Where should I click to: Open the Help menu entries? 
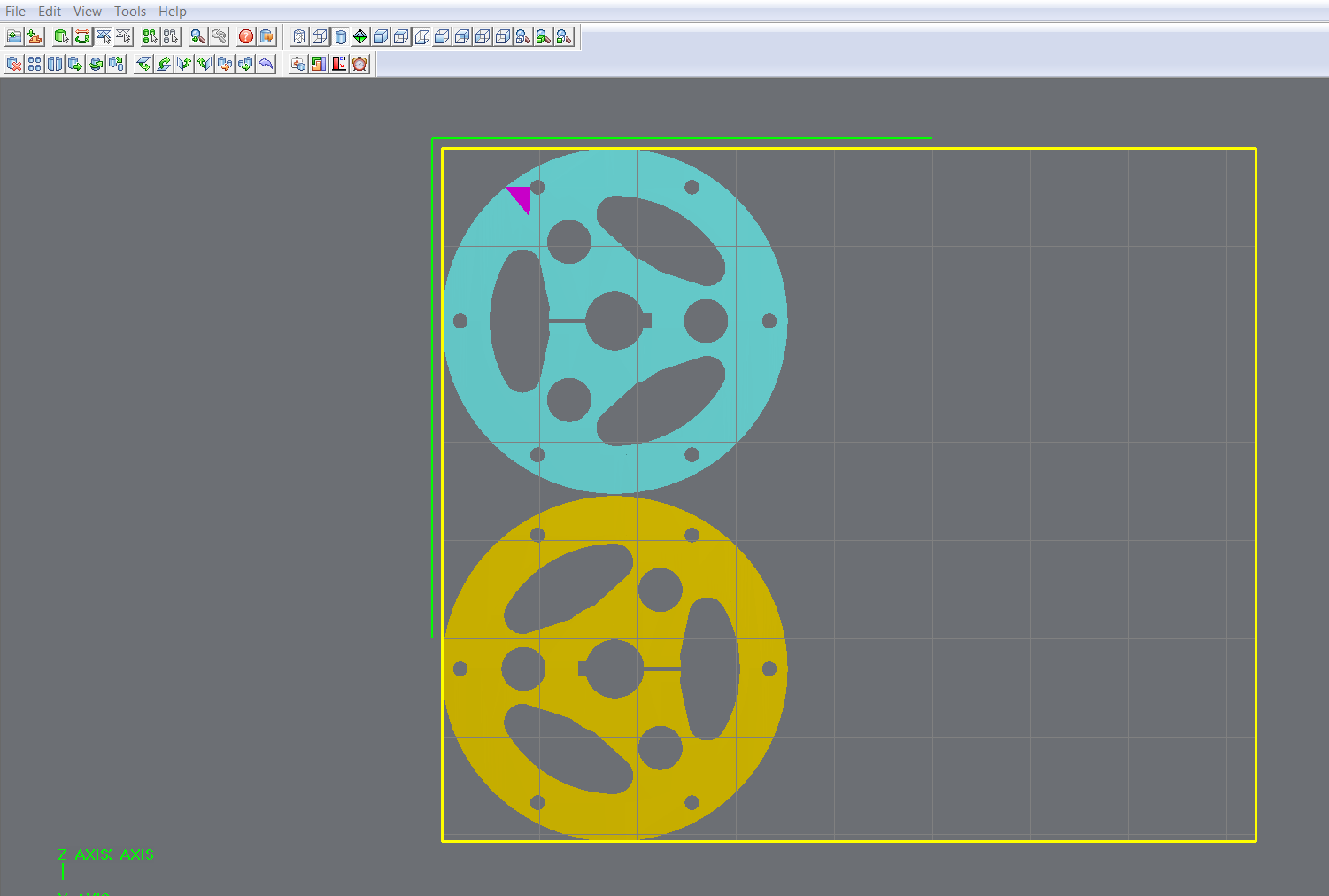tap(172, 11)
